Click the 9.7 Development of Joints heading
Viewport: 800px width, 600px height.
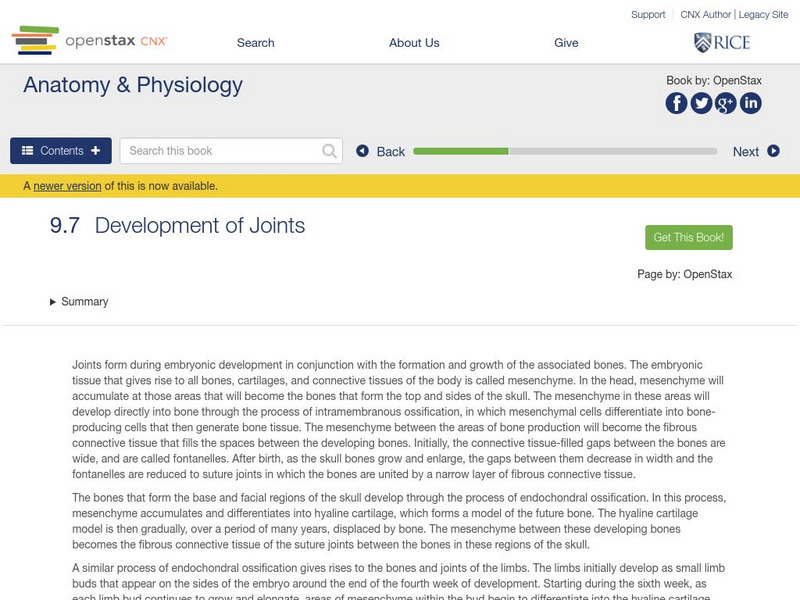(177, 226)
